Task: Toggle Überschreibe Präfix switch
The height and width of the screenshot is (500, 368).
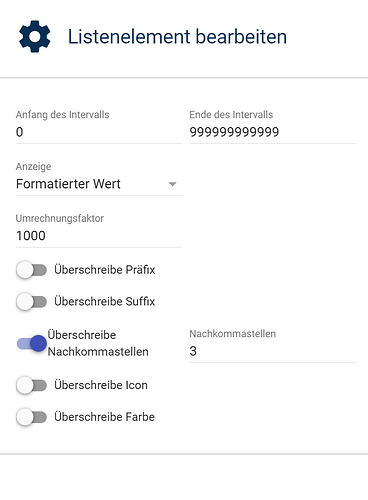Action: click(31, 270)
